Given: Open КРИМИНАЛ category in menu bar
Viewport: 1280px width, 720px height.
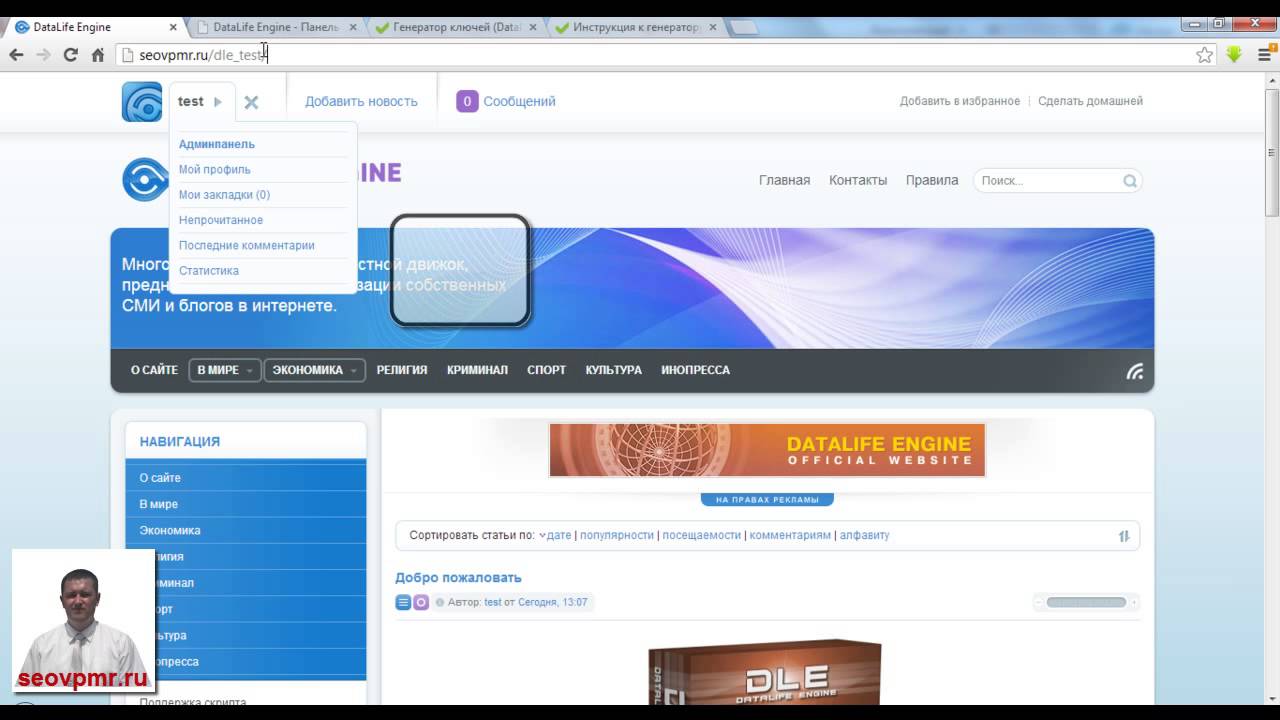Looking at the screenshot, I should (477, 370).
